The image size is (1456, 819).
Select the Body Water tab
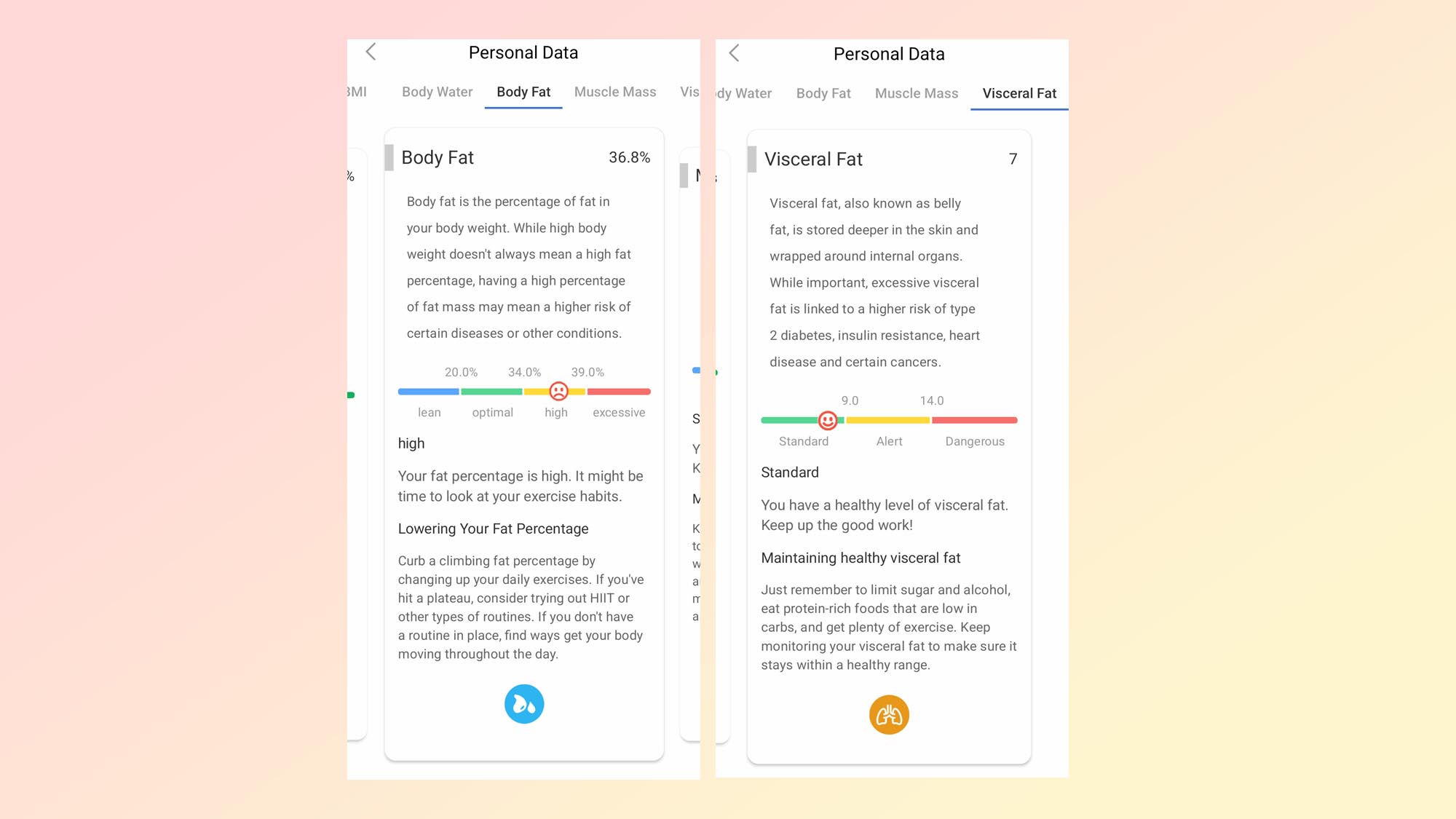coord(437,92)
